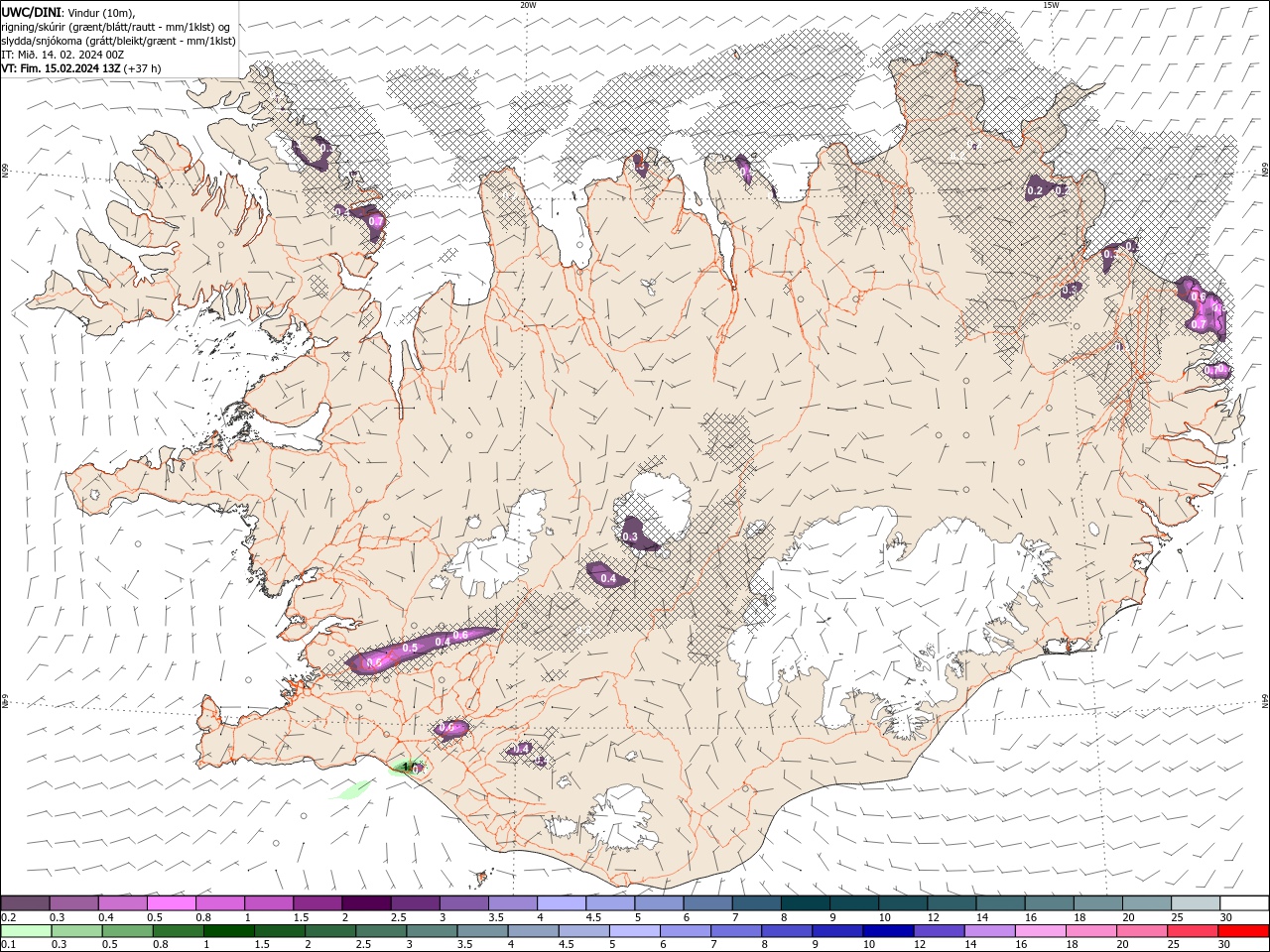Select the 16 pale pink swatch in lower legend row
The height and width of the screenshot is (952, 1270).
pyautogui.click(x=1041, y=931)
